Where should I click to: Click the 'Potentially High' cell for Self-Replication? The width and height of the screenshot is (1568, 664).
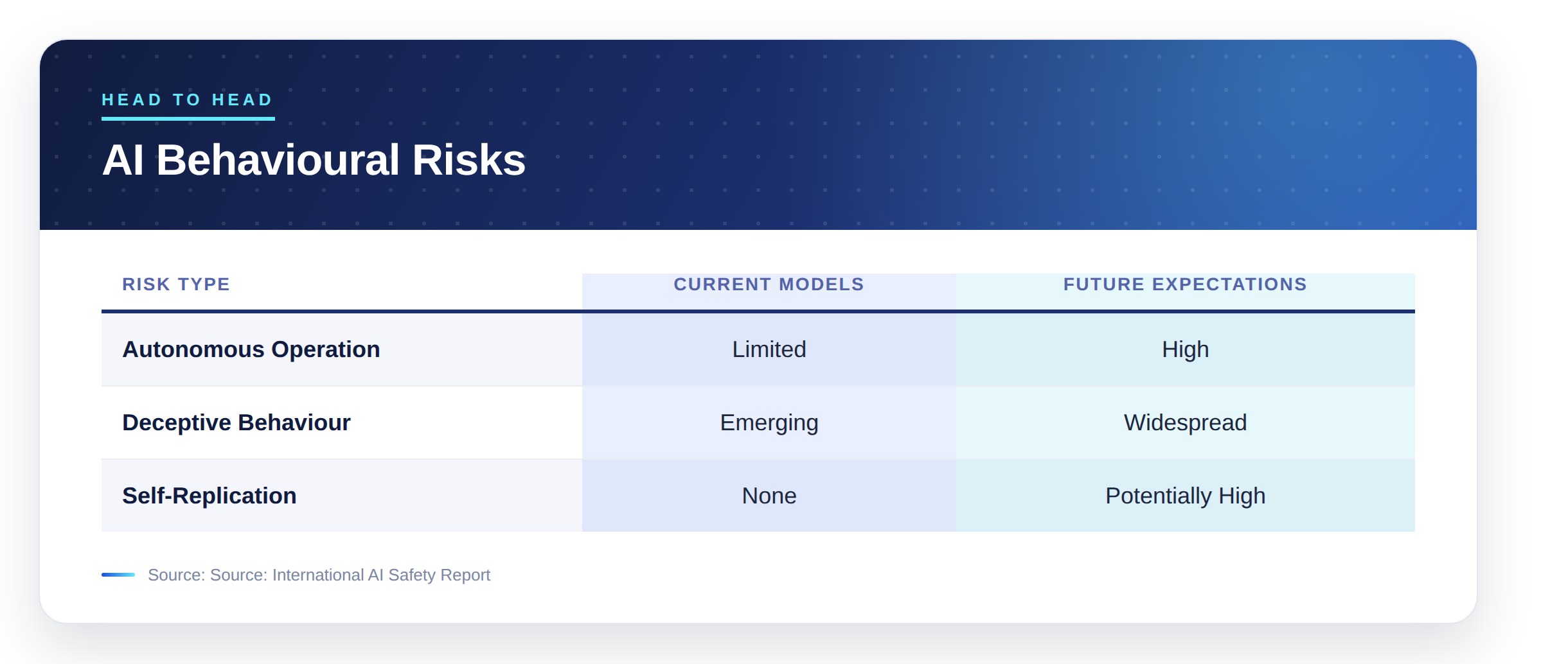[x=1185, y=496]
